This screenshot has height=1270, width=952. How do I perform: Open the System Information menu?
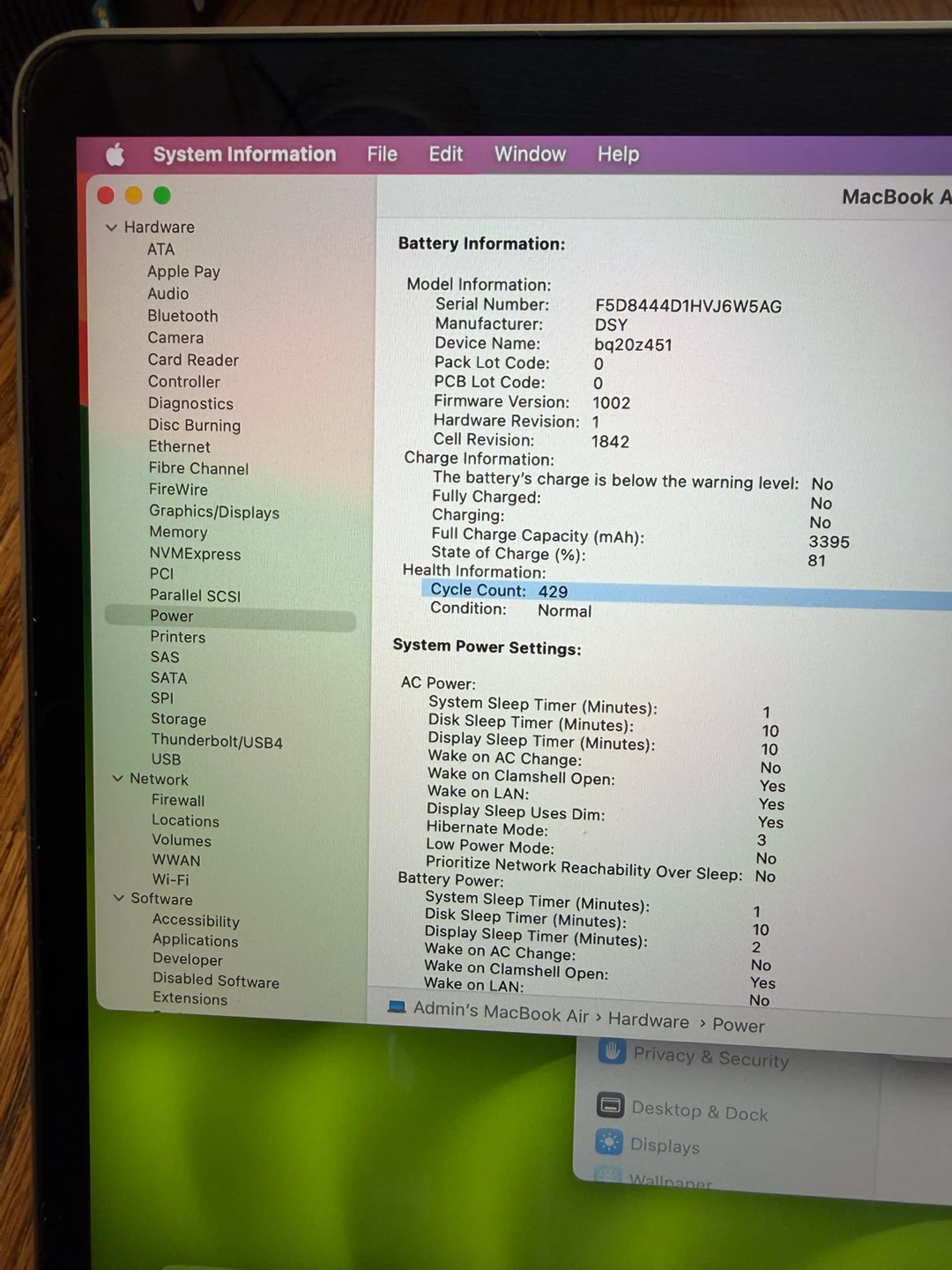click(x=244, y=154)
